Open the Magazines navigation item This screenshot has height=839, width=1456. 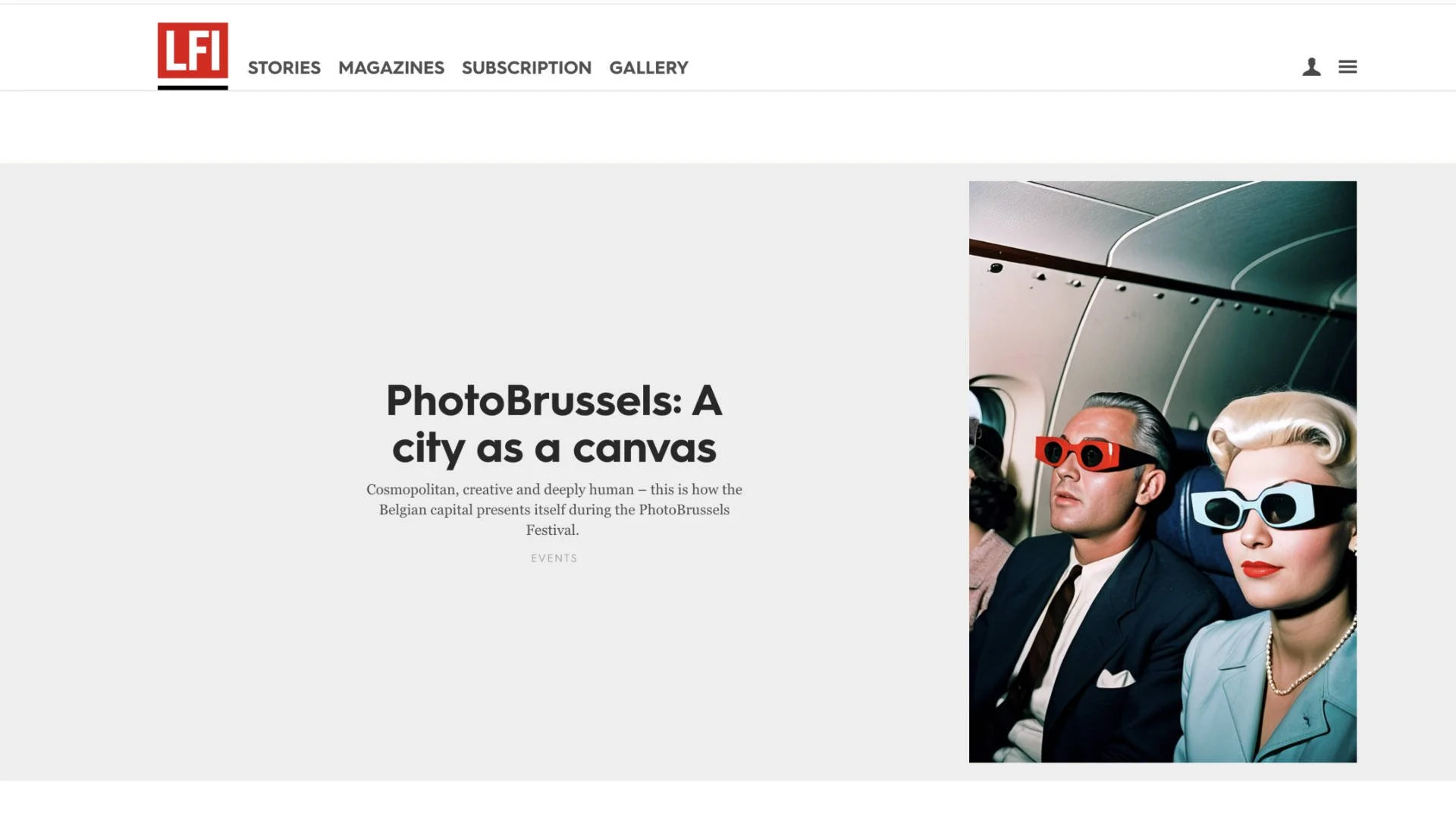(391, 68)
